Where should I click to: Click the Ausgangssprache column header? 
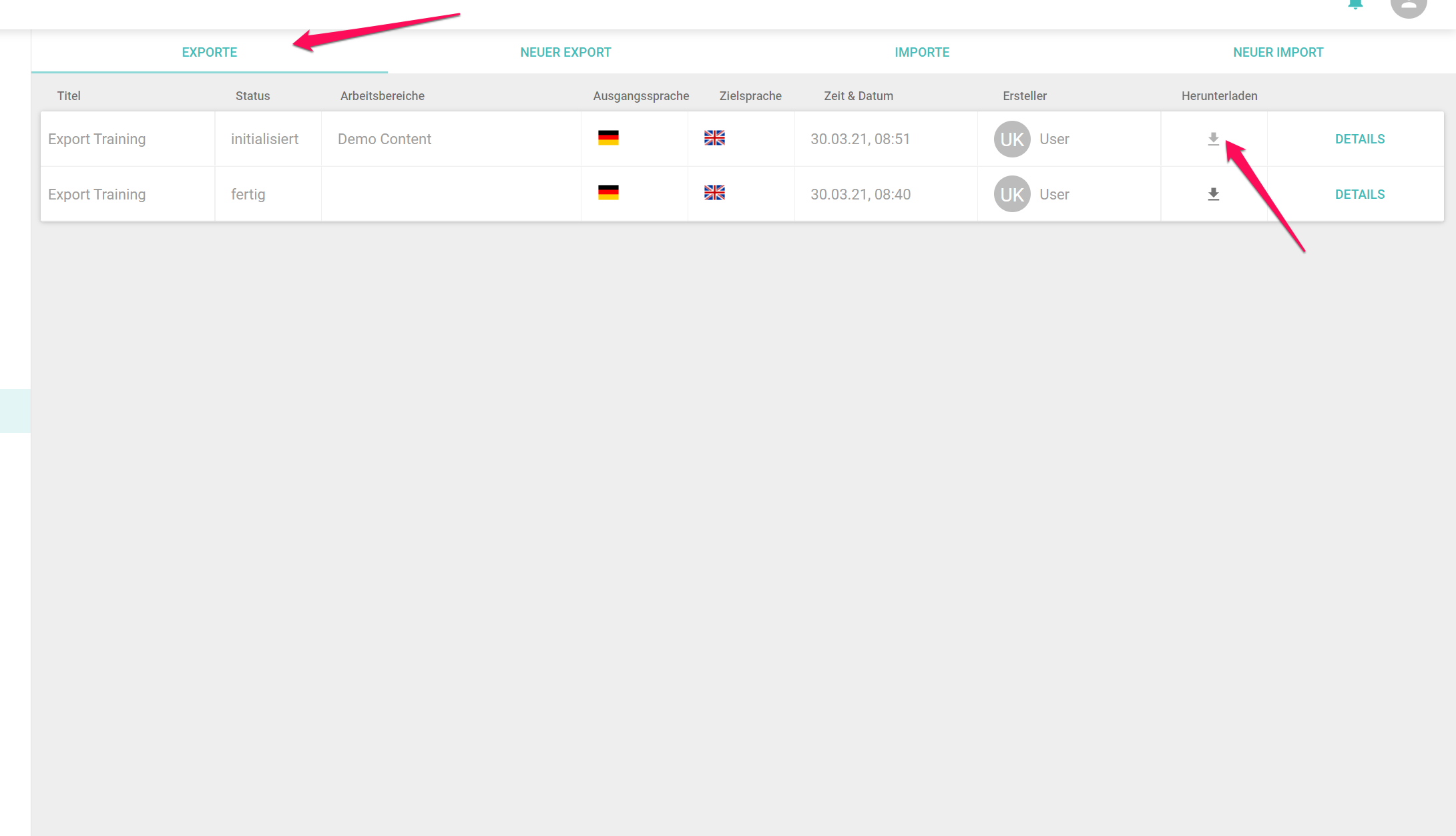(641, 95)
